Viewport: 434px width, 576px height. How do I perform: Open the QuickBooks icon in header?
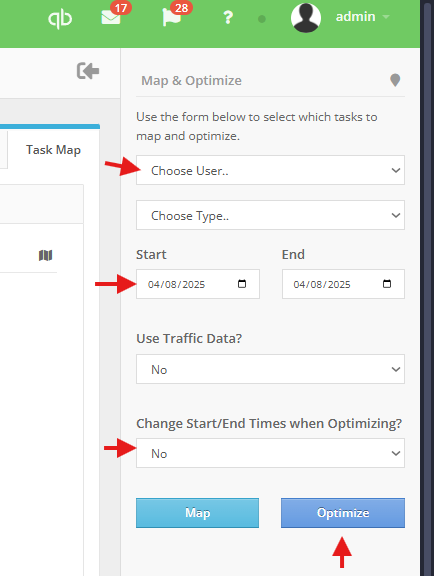point(60,18)
